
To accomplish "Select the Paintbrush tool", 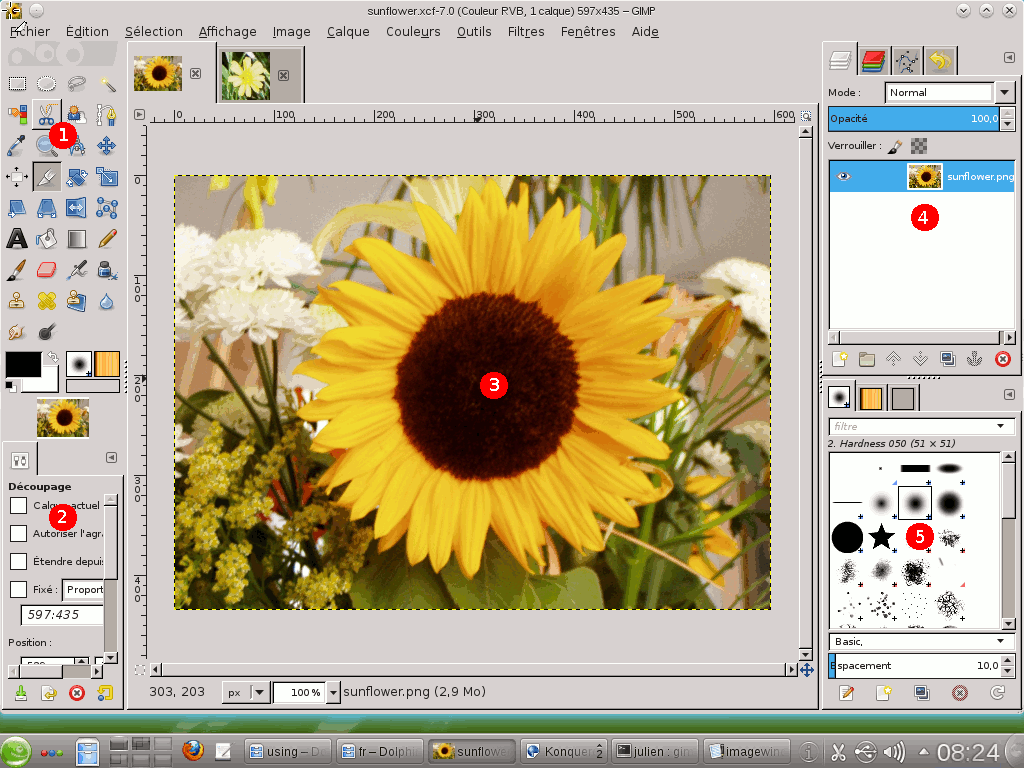I will (x=17, y=270).
